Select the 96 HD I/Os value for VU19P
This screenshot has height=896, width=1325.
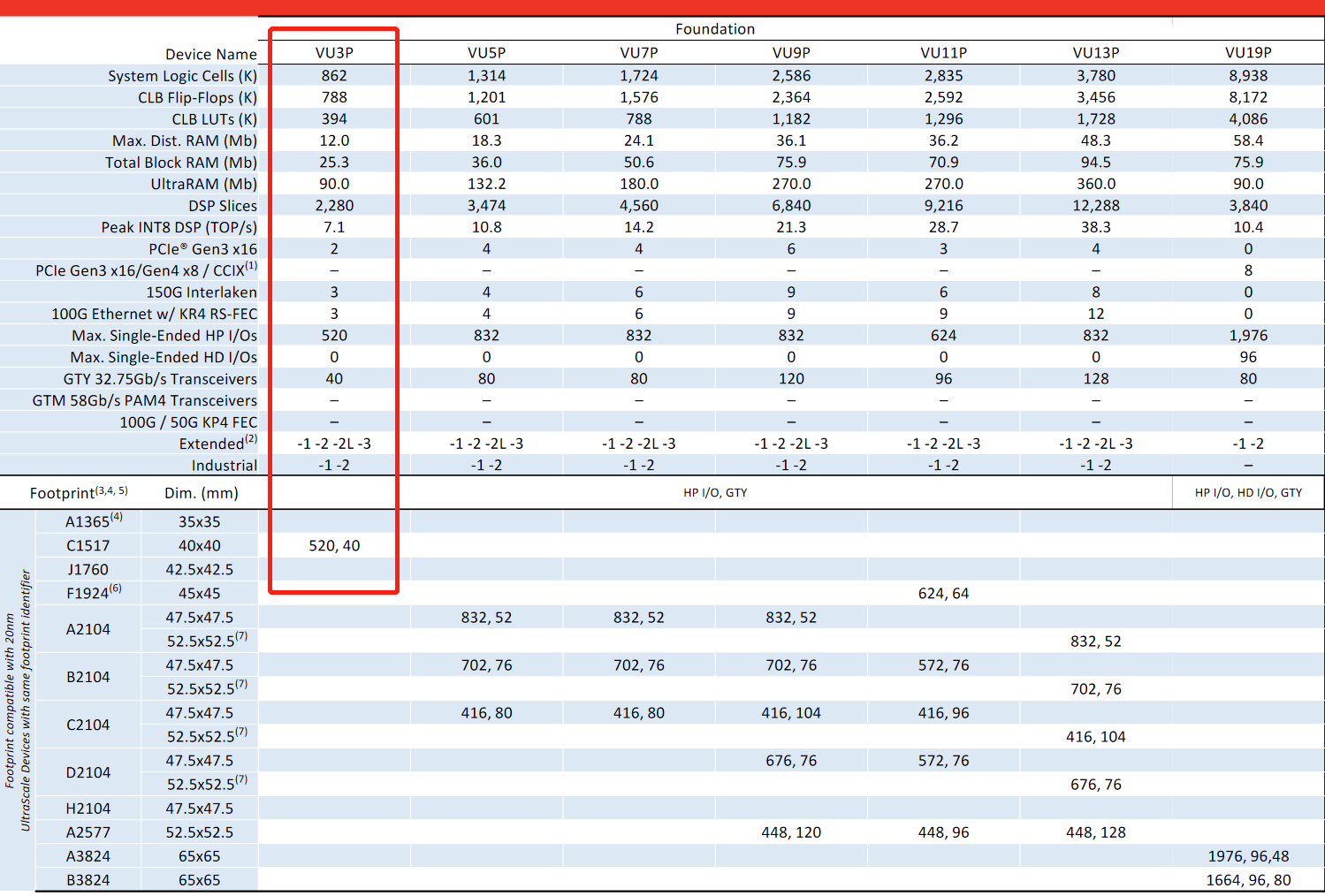pyautogui.click(x=1248, y=357)
